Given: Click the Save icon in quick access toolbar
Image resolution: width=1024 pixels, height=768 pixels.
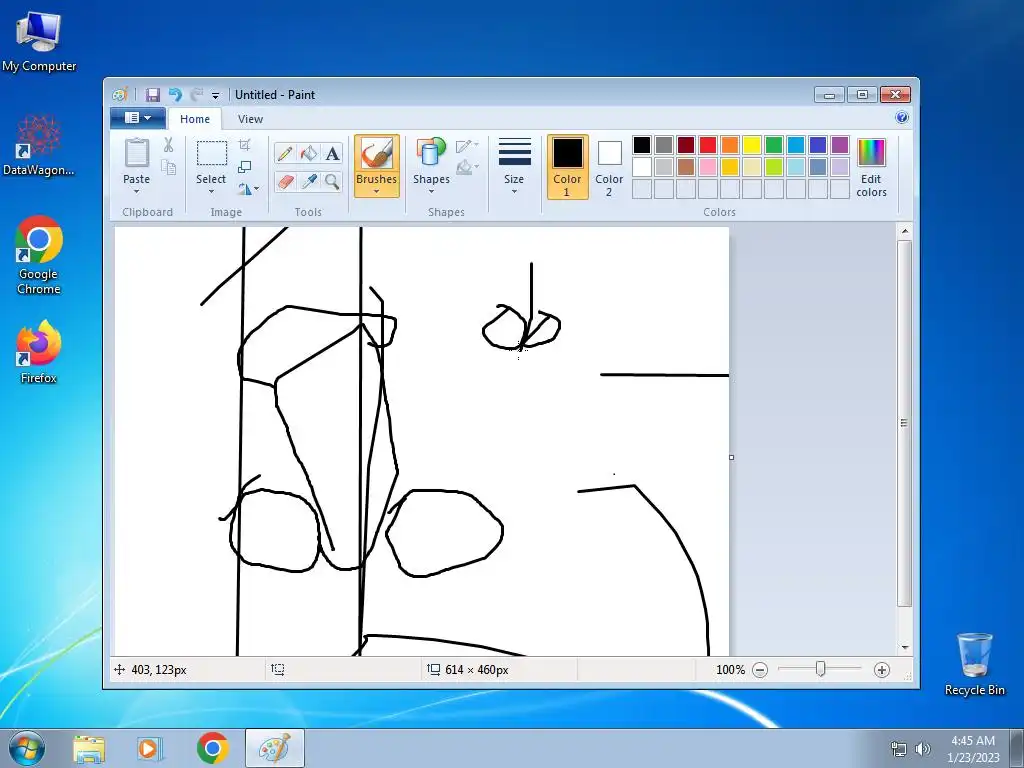Looking at the screenshot, I should pos(152,95).
